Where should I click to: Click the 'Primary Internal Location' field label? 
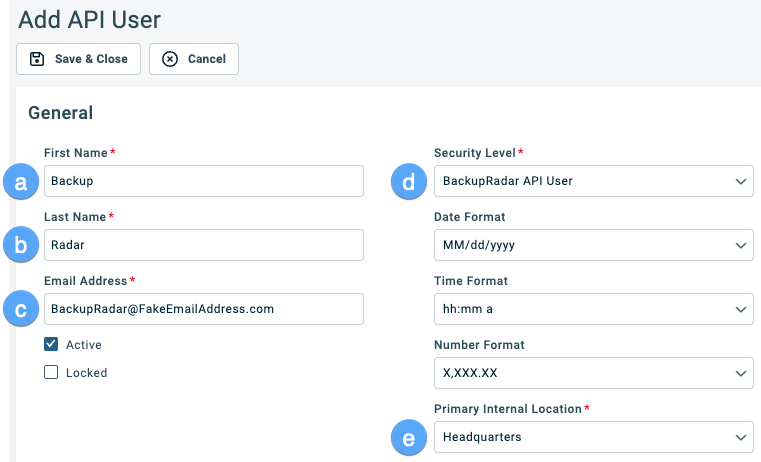pos(508,409)
